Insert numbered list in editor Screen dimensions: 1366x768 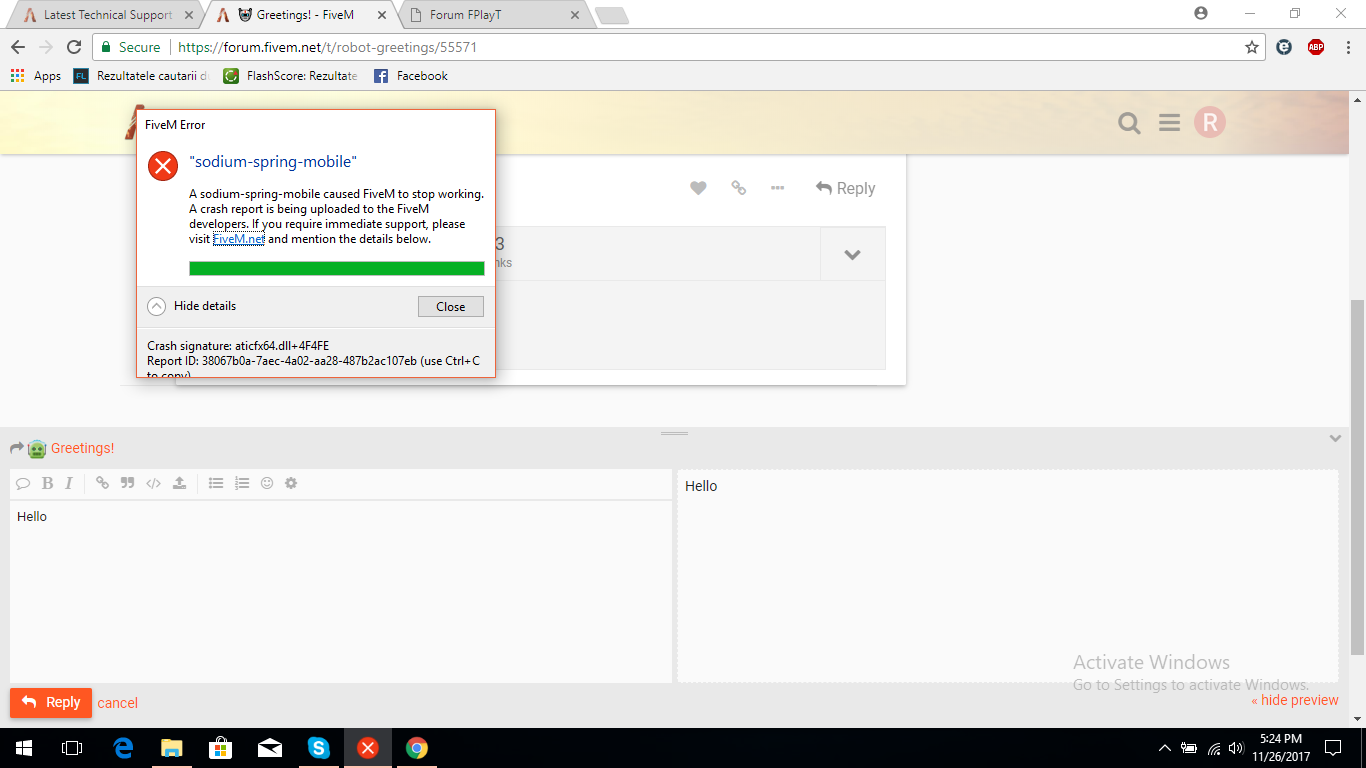tap(241, 483)
